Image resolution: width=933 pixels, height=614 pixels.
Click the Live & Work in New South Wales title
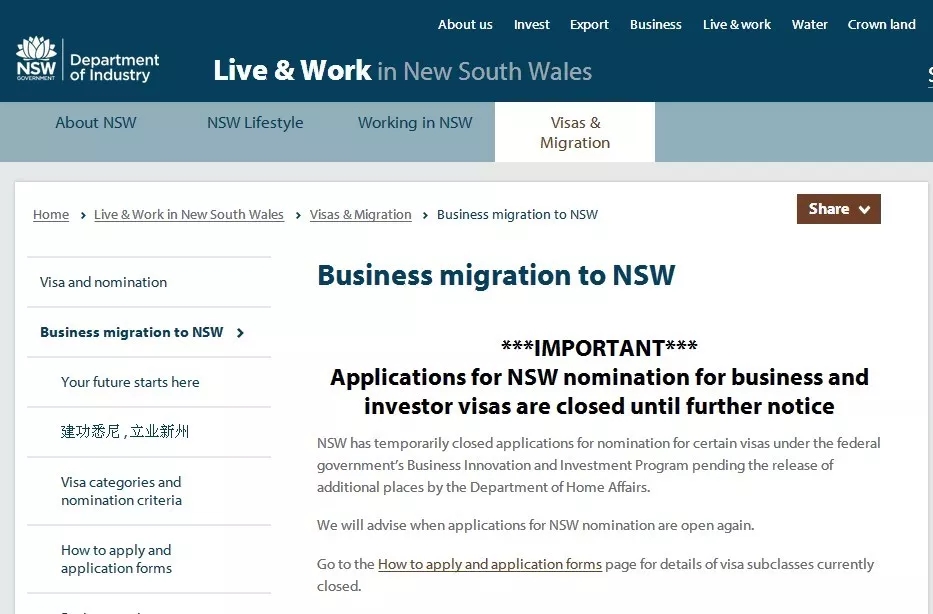point(403,70)
